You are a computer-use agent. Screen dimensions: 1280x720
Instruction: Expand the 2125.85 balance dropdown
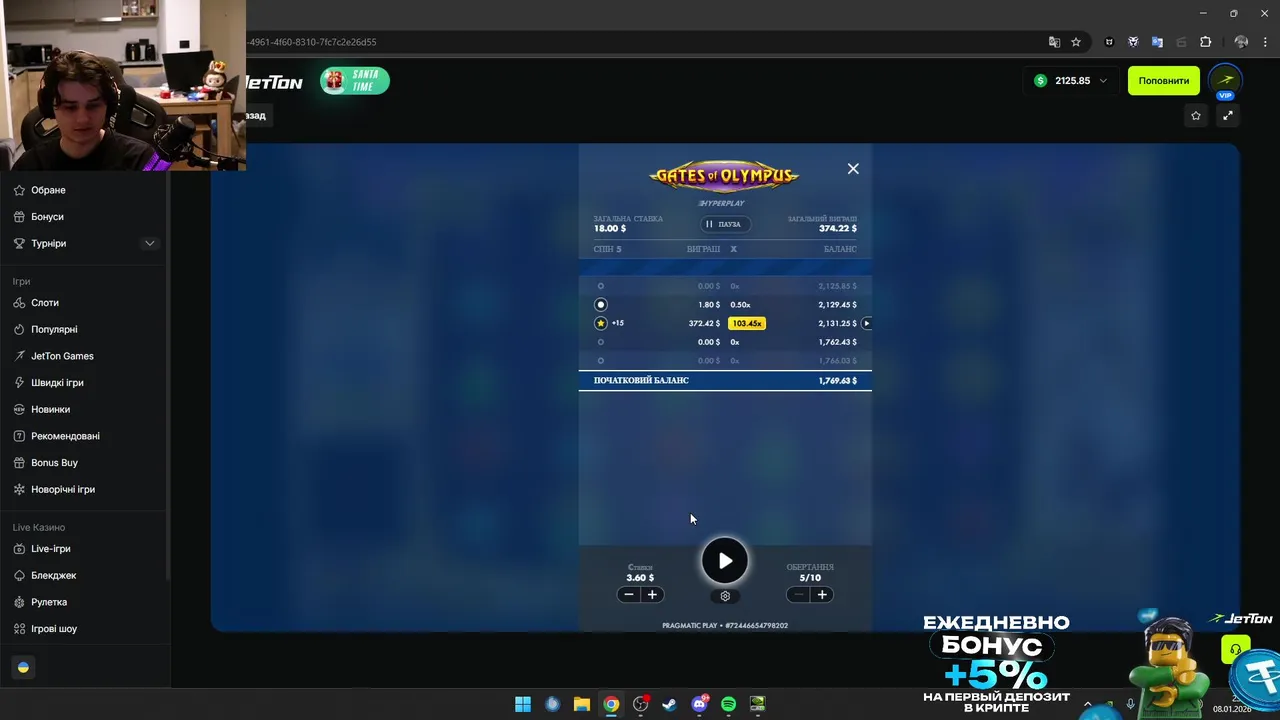[1071, 81]
